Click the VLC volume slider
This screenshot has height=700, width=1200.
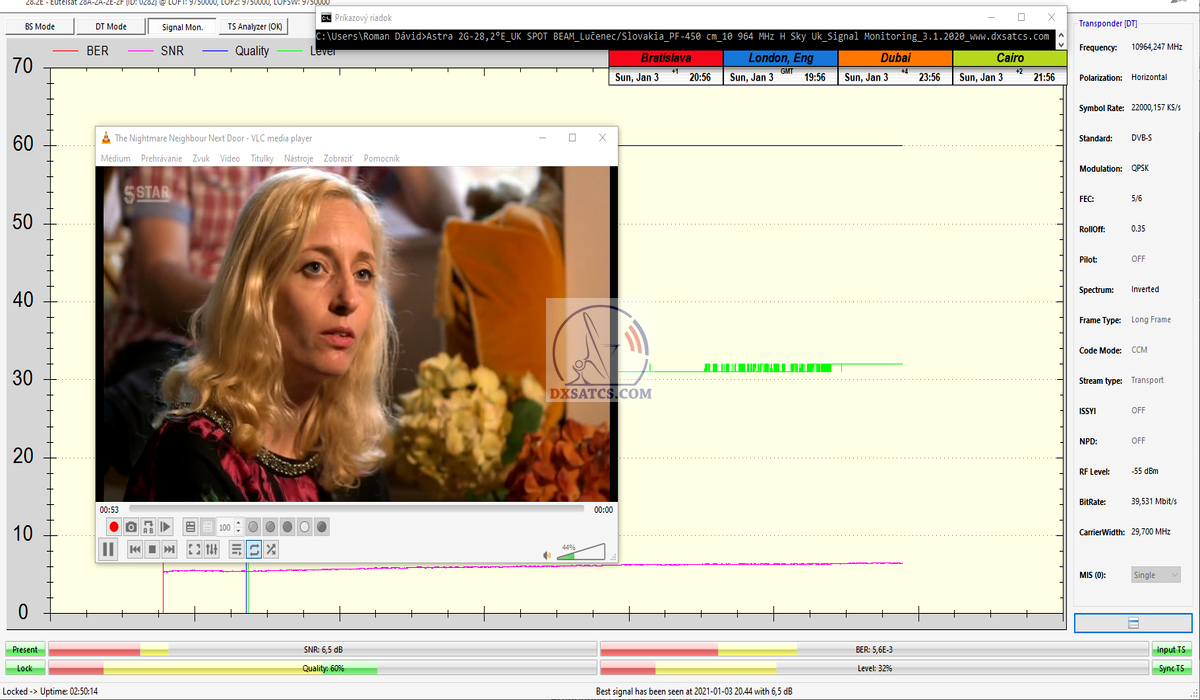coord(582,552)
